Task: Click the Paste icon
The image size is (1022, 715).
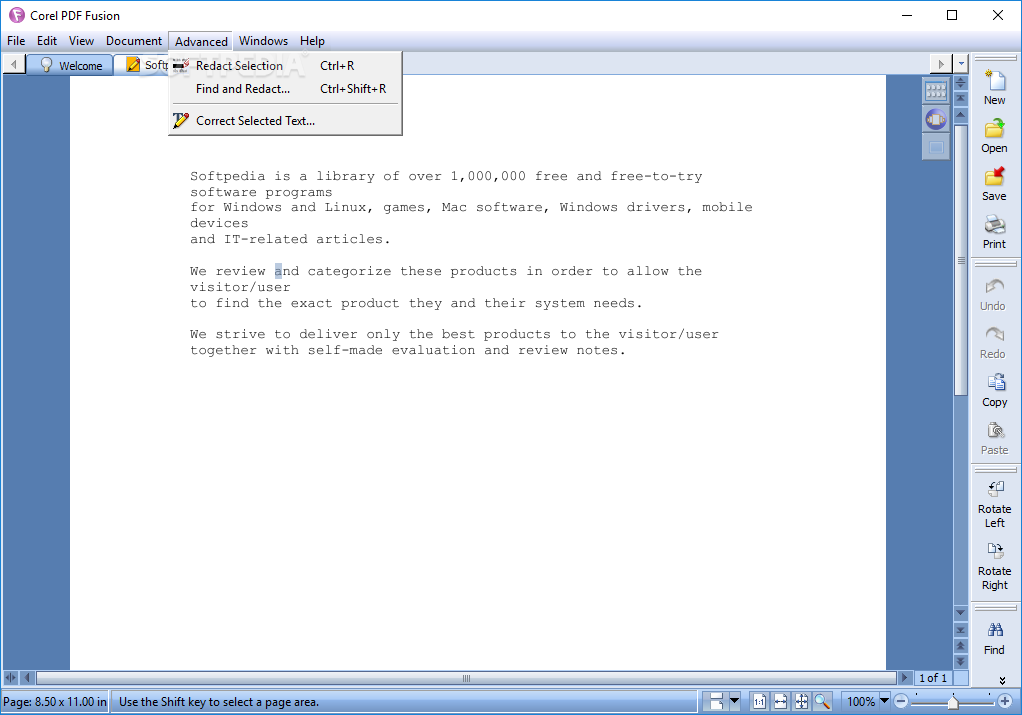Action: click(x=995, y=431)
